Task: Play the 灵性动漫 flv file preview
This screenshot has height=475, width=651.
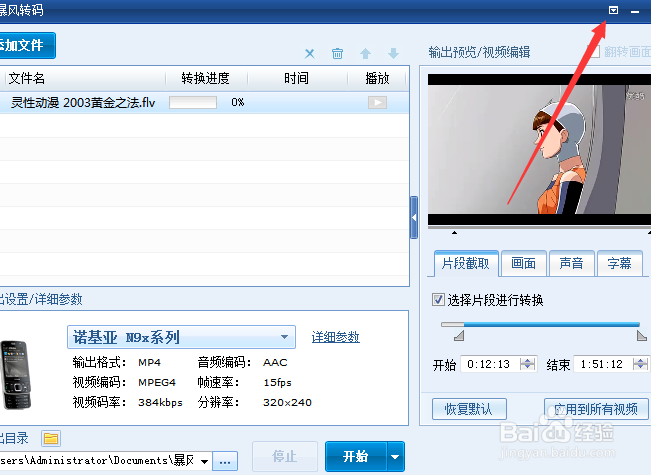Action: (x=377, y=103)
